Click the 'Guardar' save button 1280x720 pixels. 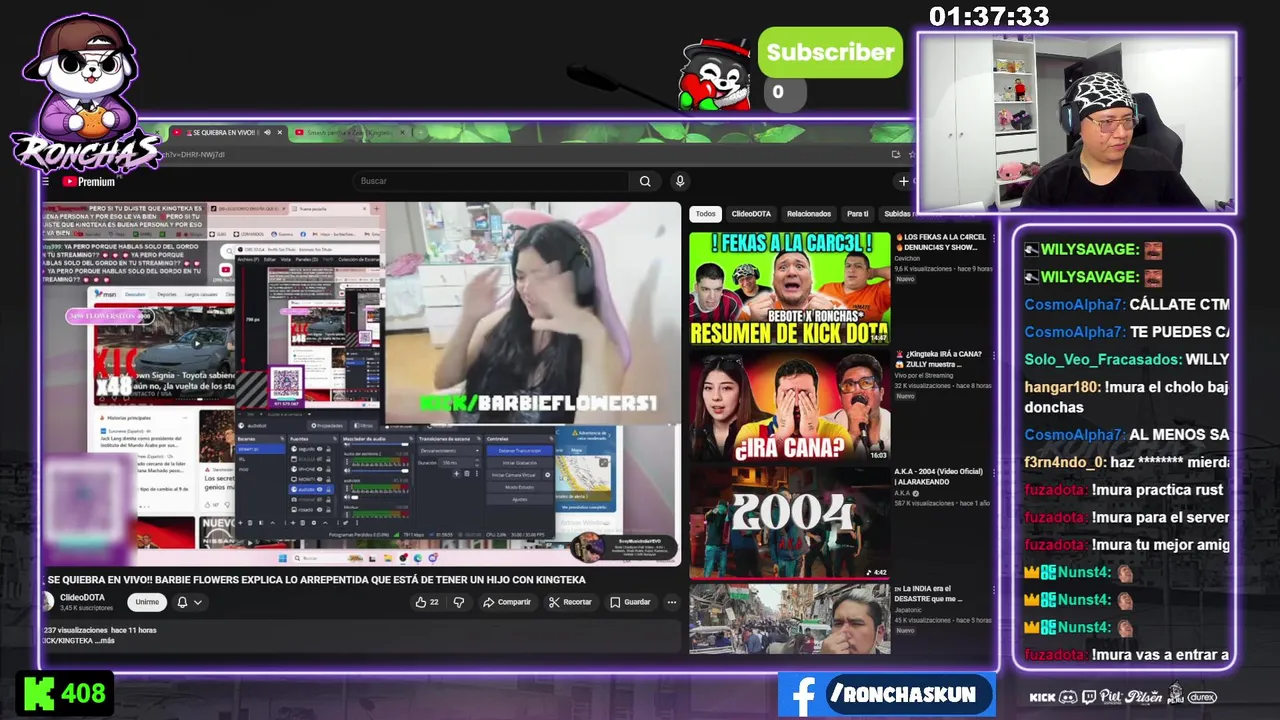coord(630,602)
